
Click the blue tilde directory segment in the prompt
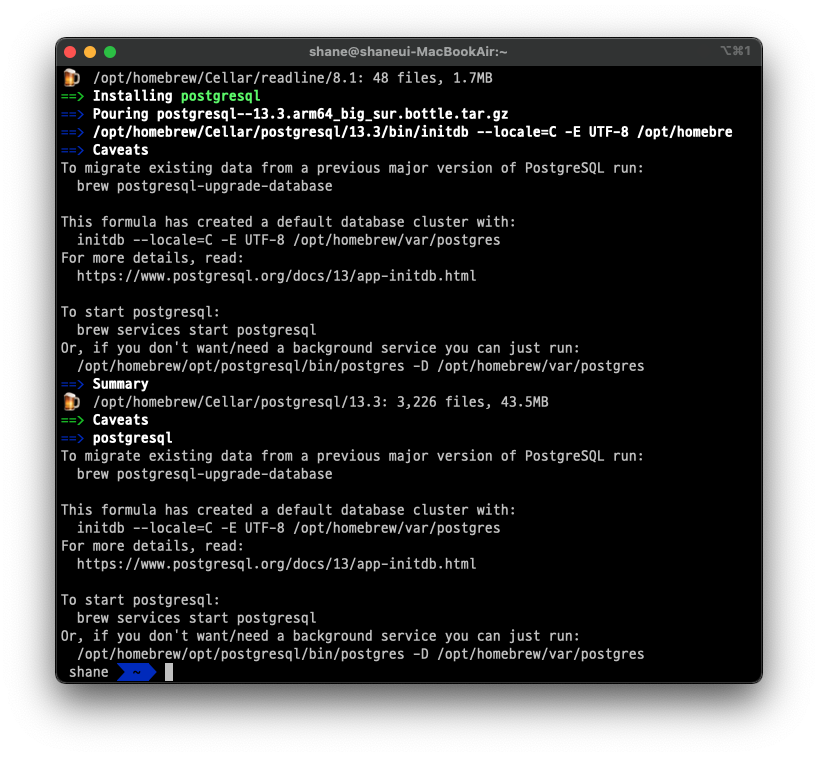[136, 672]
